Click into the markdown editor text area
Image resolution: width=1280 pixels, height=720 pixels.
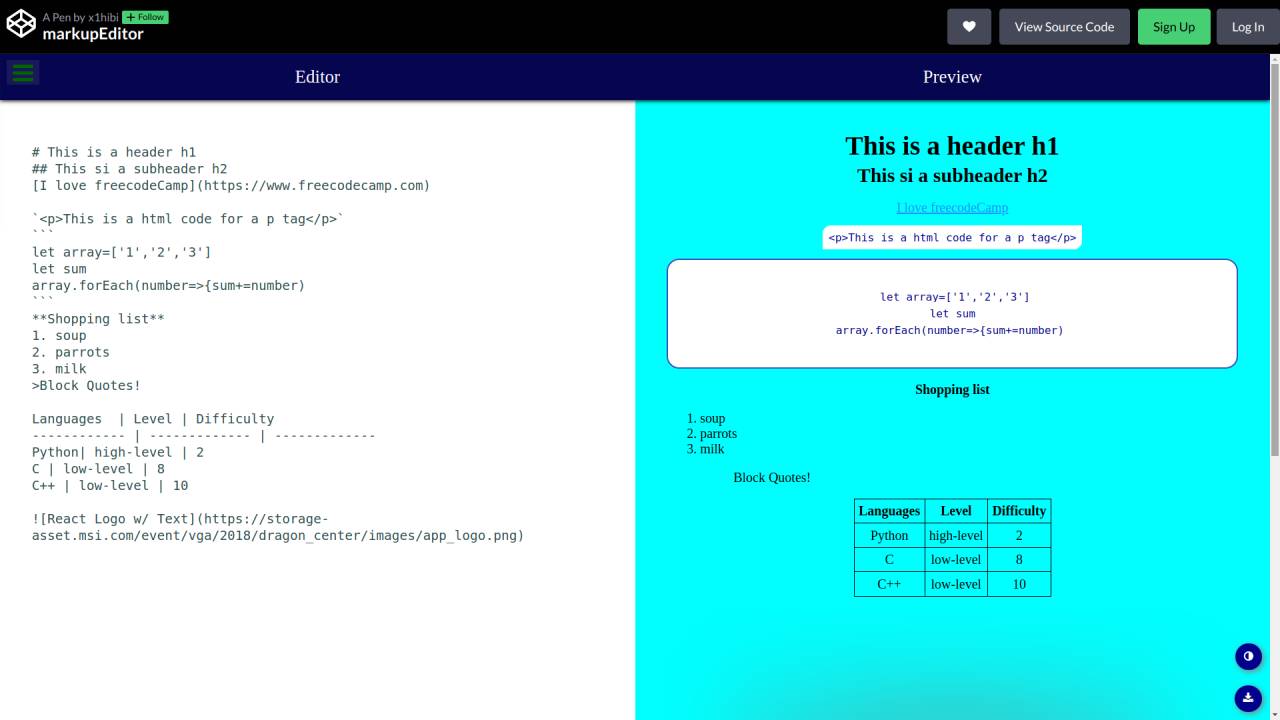317,410
